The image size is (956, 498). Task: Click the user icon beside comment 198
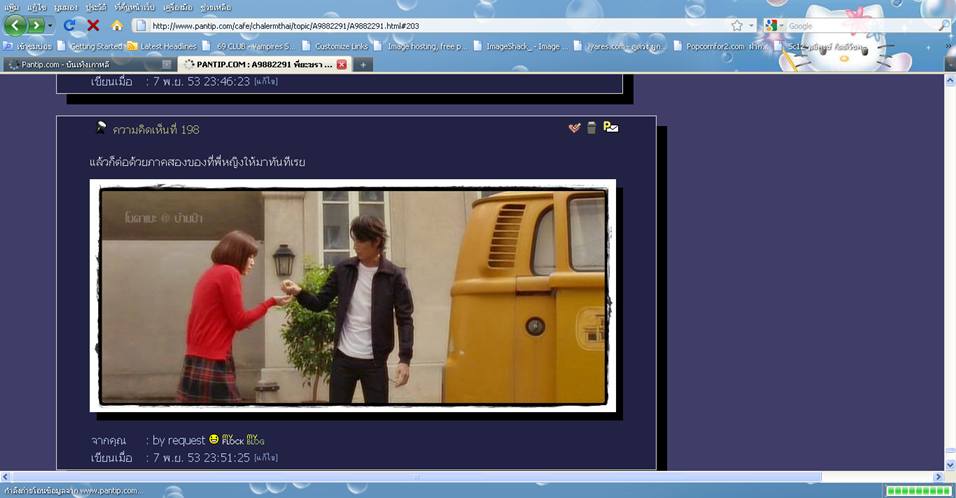(101, 127)
